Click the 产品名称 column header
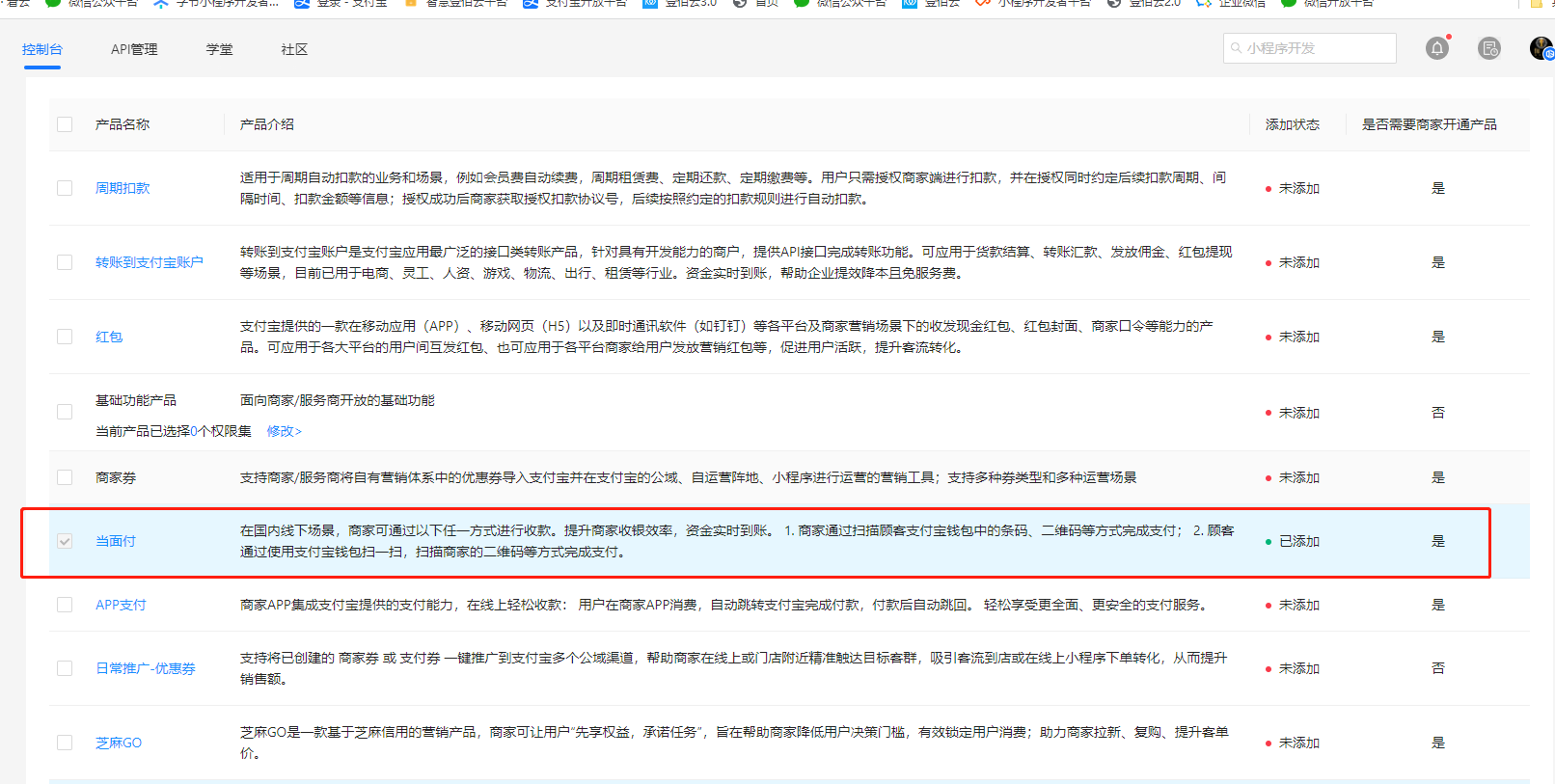 point(123,124)
